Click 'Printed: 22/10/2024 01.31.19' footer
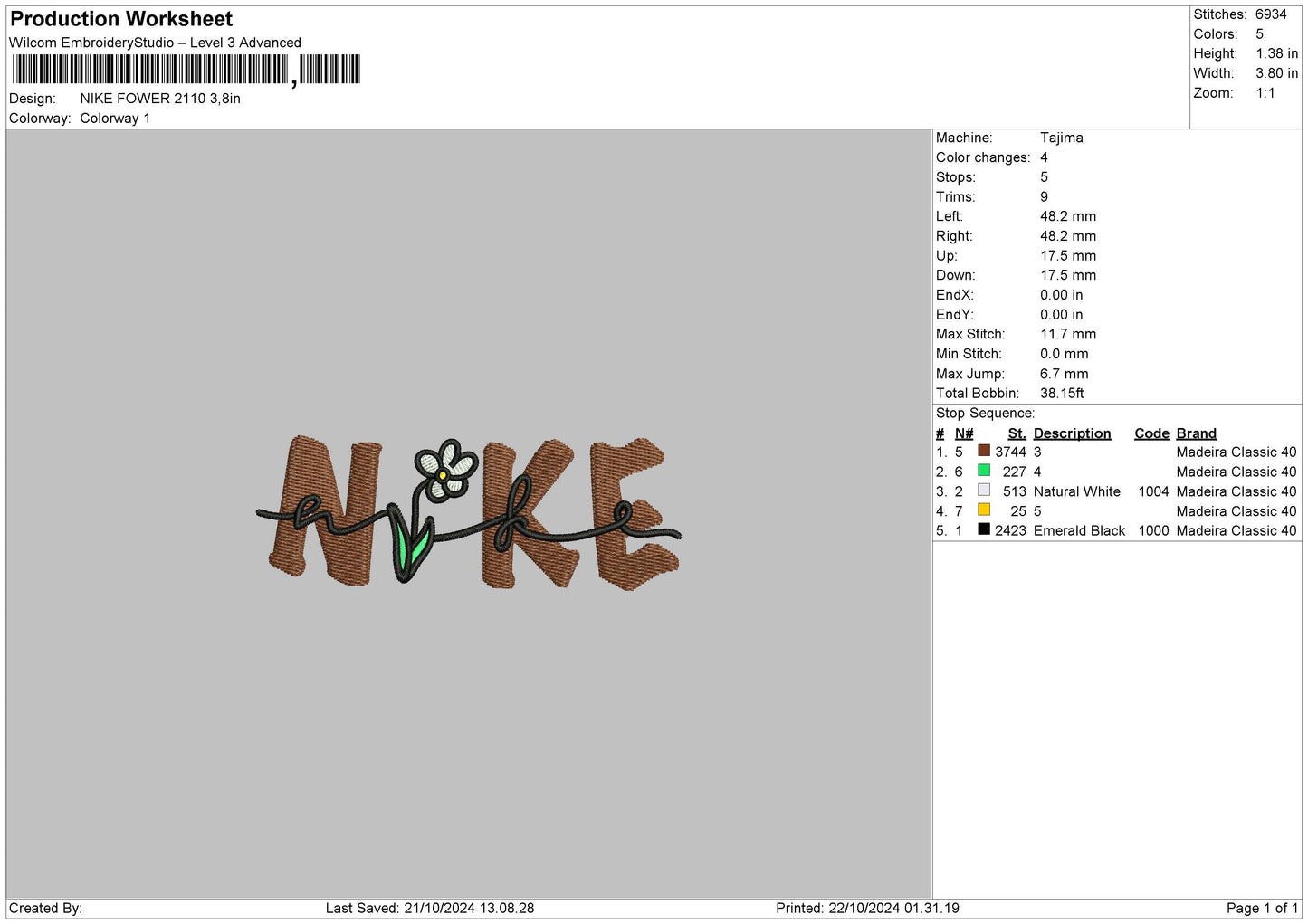This screenshot has width=1308, height=924. click(867, 909)
